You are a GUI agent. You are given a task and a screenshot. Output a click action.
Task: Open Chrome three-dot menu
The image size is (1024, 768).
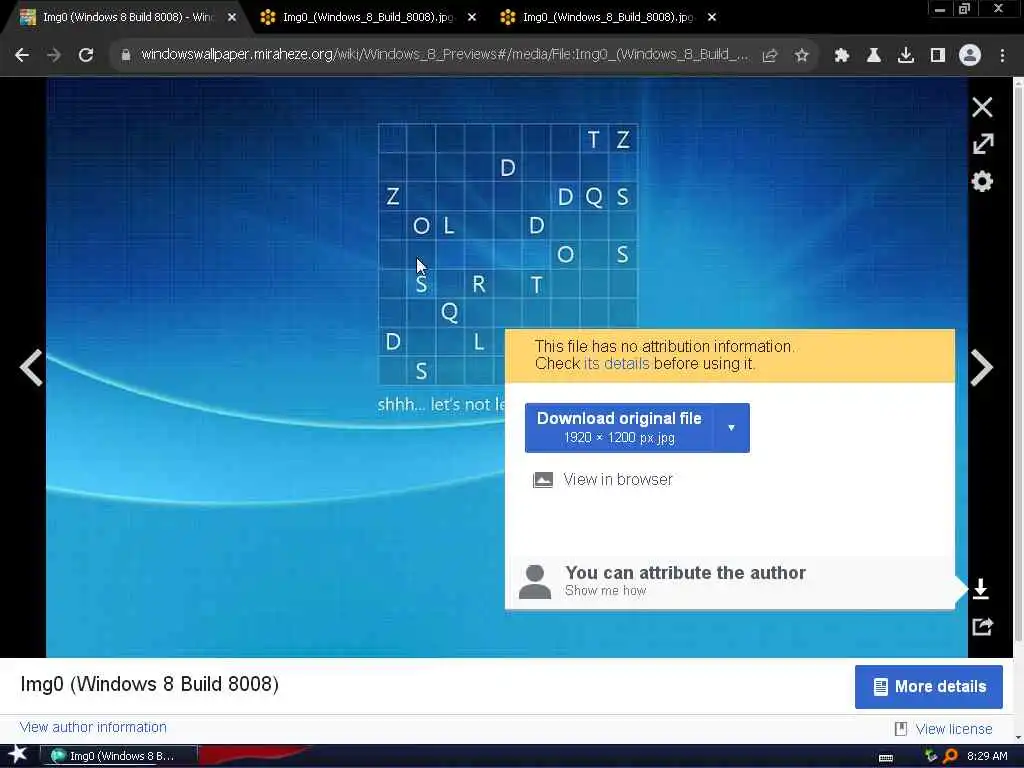1002,56
